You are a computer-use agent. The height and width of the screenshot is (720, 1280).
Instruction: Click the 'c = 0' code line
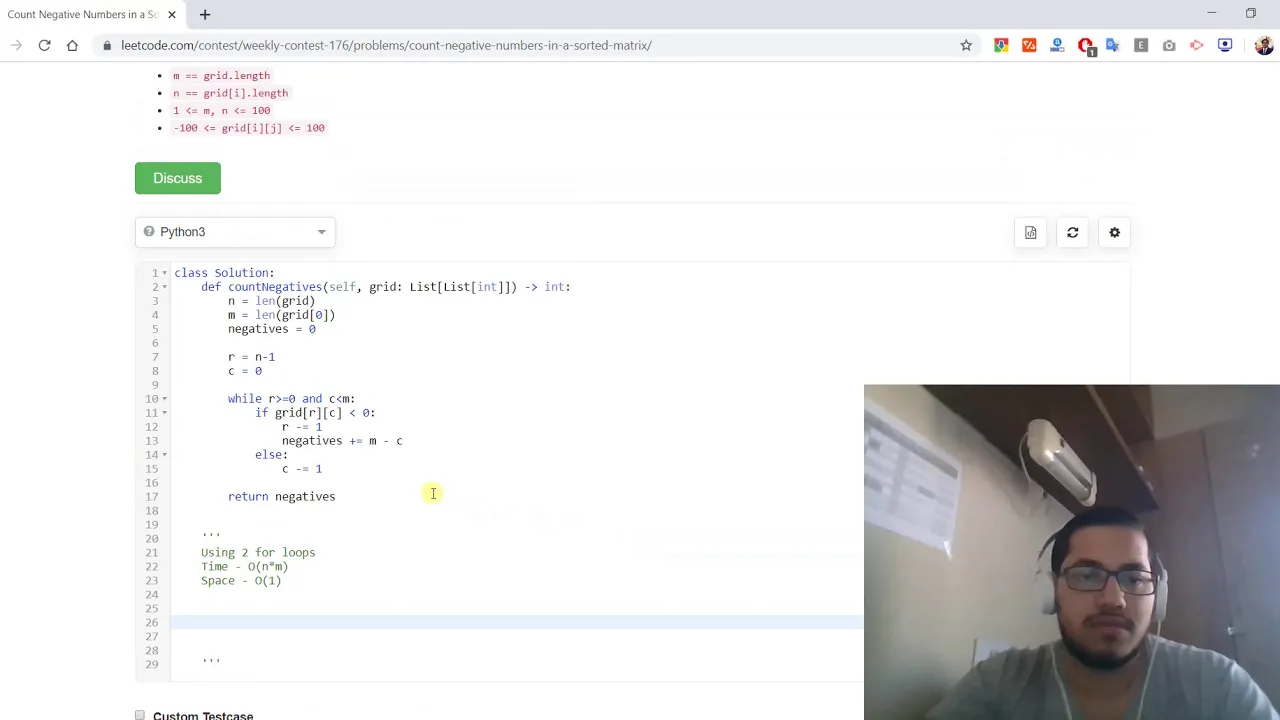[x=245, y=371]
